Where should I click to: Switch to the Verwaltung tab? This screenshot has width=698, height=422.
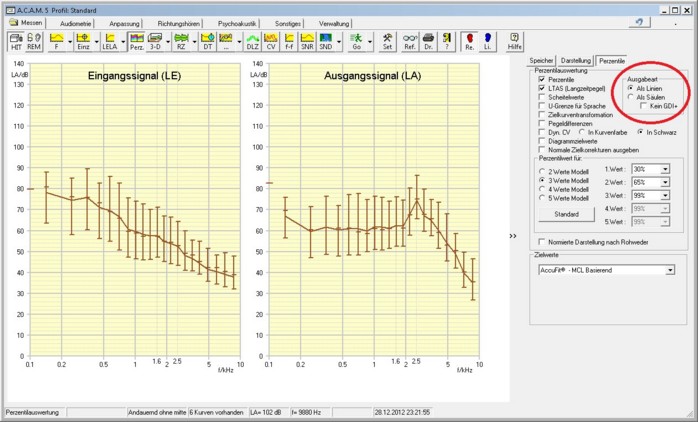[x=334, y=24]
